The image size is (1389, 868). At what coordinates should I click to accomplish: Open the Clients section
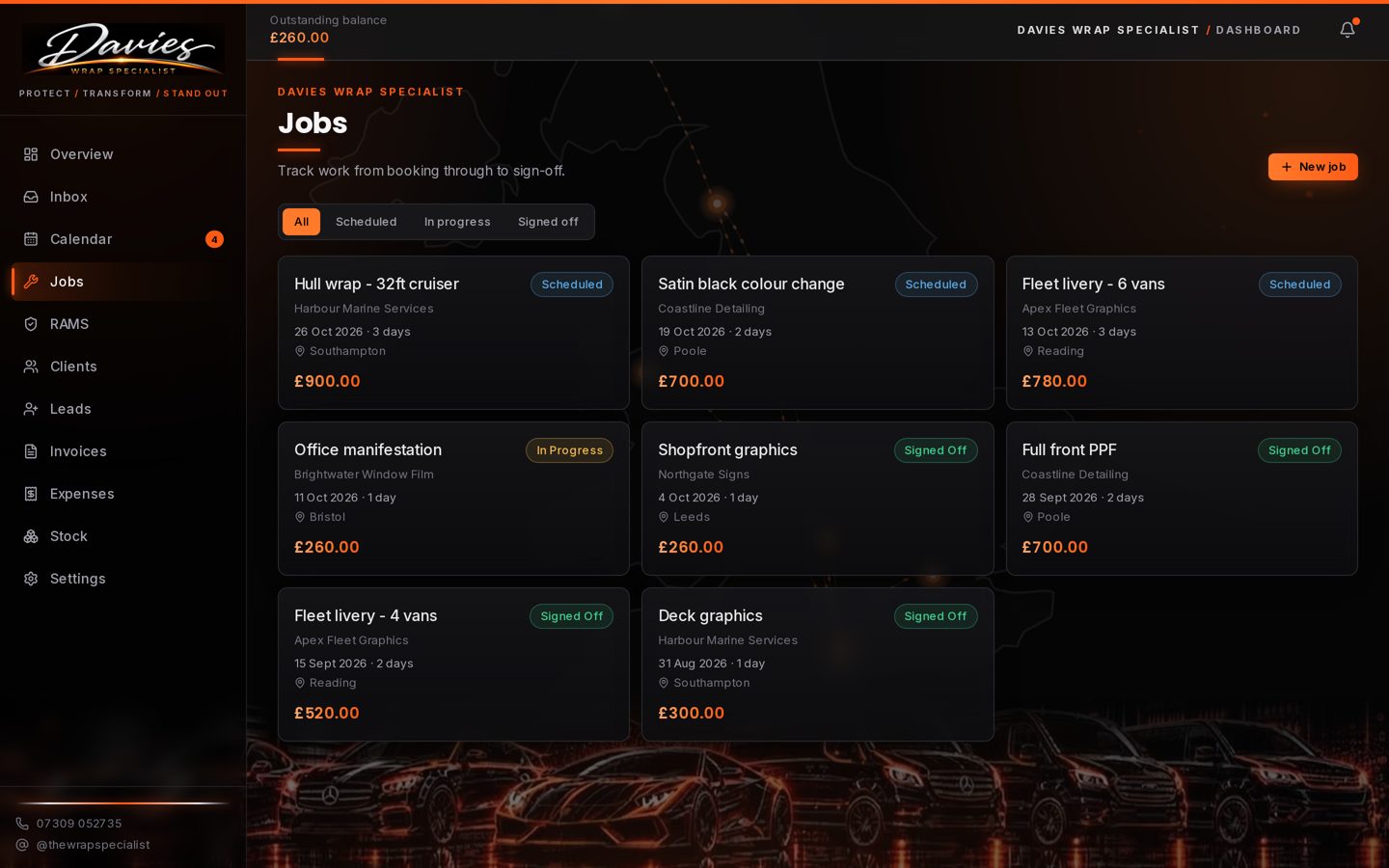coord(123,366)
